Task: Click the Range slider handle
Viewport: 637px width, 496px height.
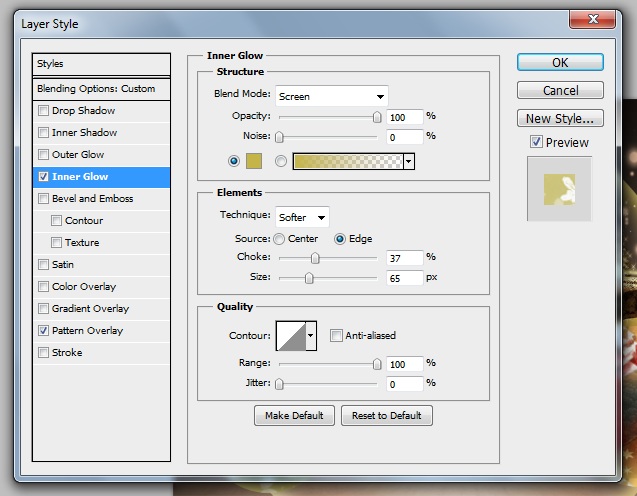Action: click(377, 364)
